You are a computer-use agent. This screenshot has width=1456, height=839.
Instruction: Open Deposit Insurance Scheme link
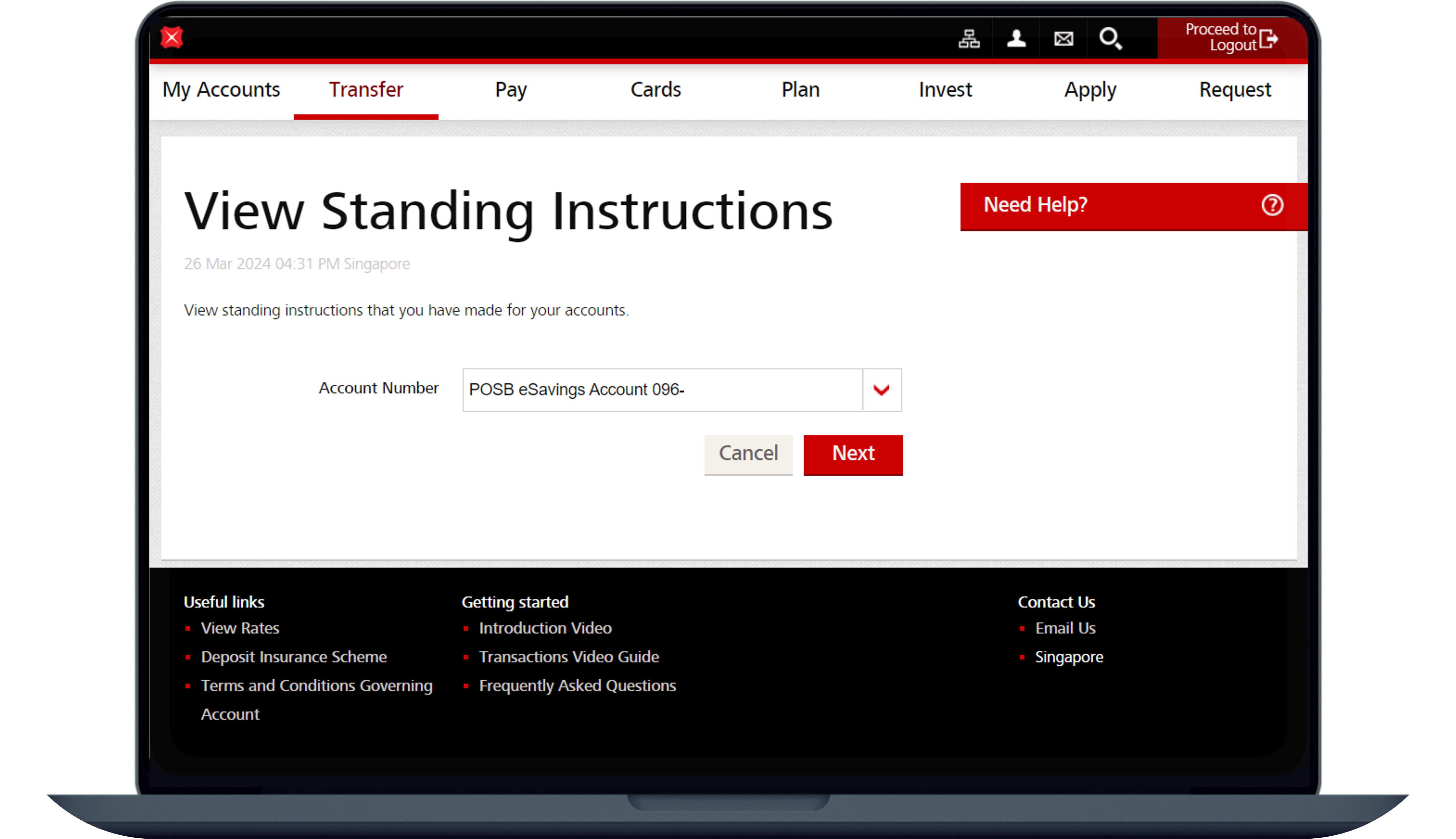294,657
